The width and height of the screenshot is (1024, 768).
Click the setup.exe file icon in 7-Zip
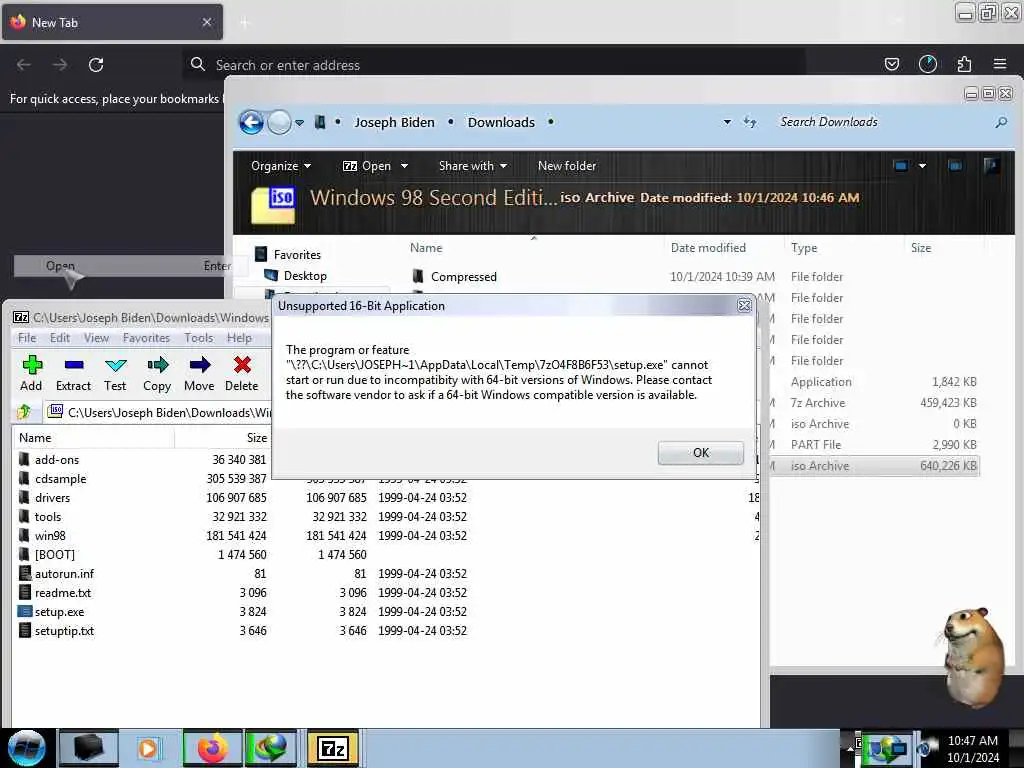tap(24, 612)
